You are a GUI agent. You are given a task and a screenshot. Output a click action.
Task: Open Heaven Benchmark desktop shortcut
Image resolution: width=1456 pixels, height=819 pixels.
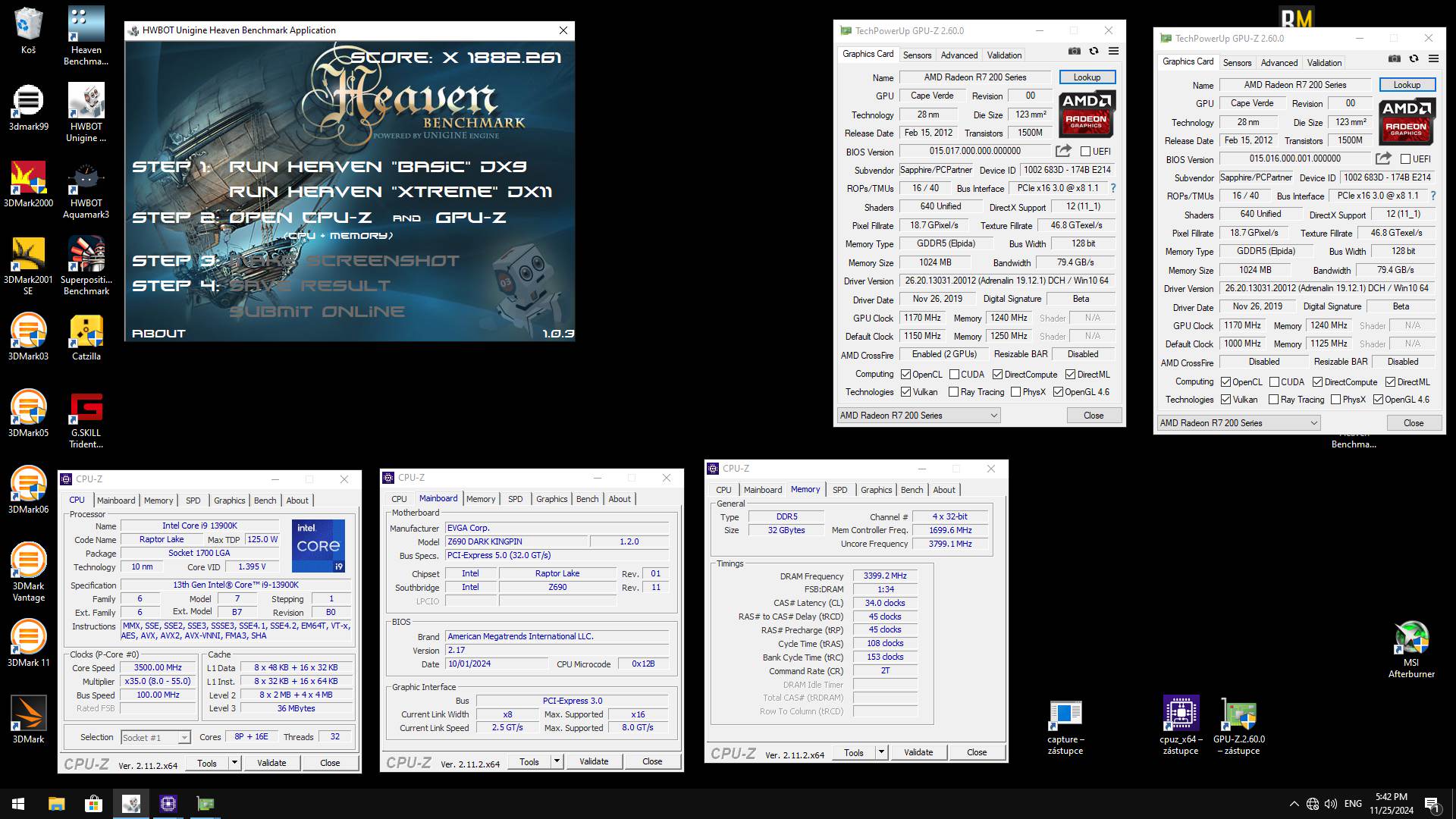[x=86, y=36]
